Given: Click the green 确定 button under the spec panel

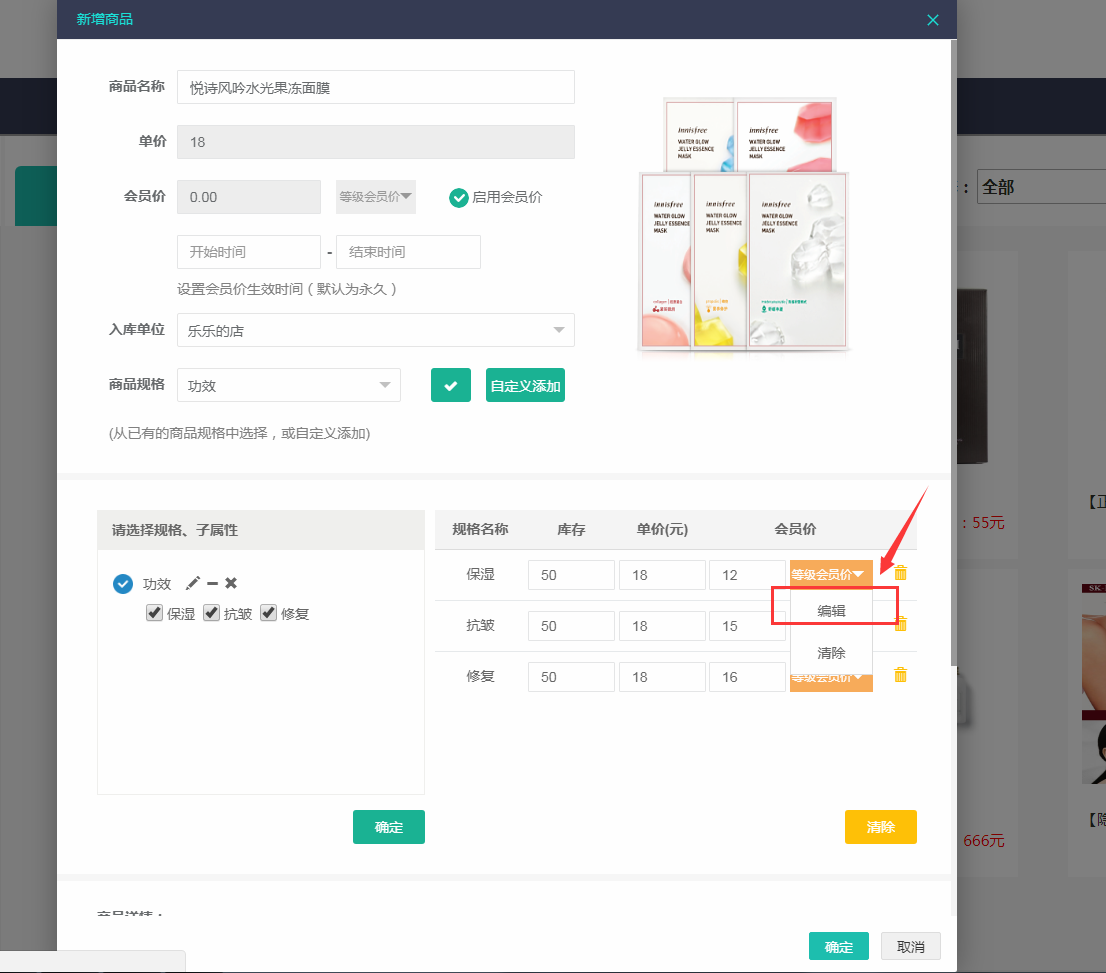Looking at the screenshot, I should tap(389, 827).
